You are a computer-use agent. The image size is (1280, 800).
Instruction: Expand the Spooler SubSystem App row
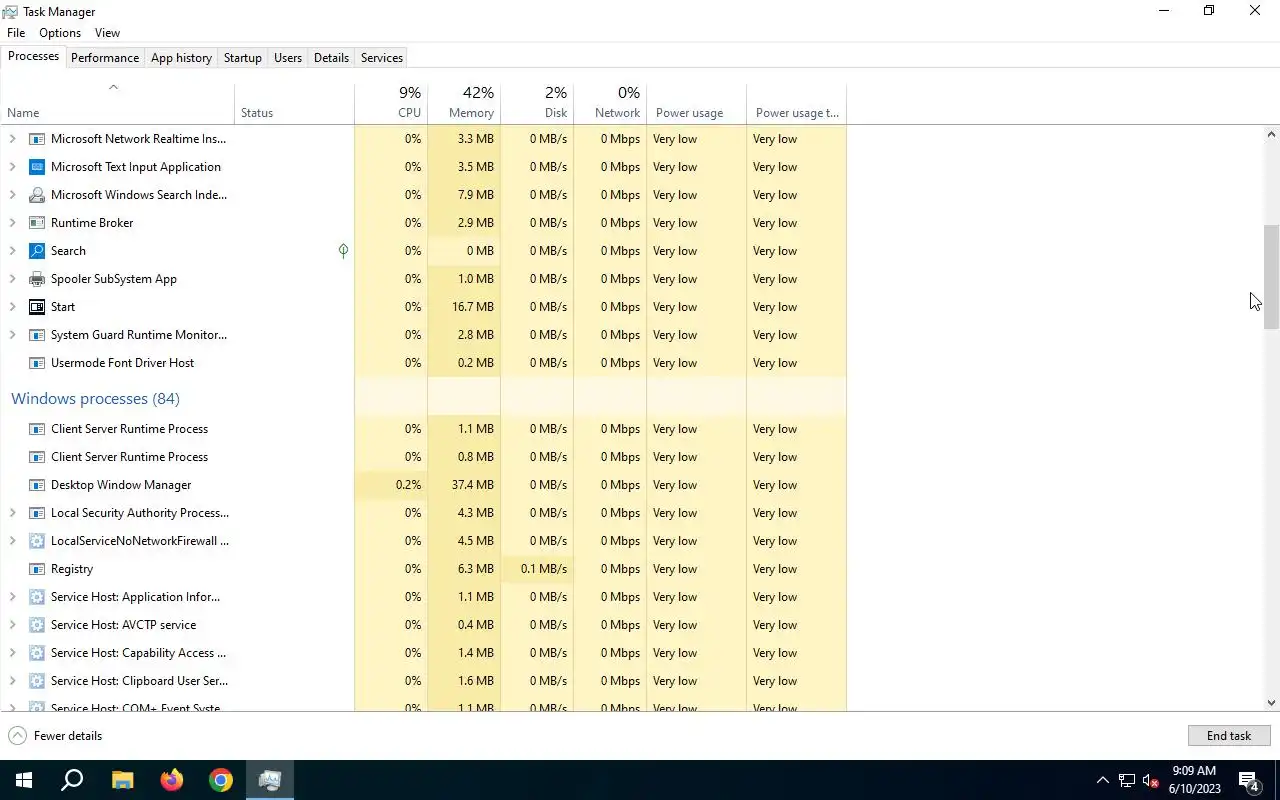coord(12,279)
